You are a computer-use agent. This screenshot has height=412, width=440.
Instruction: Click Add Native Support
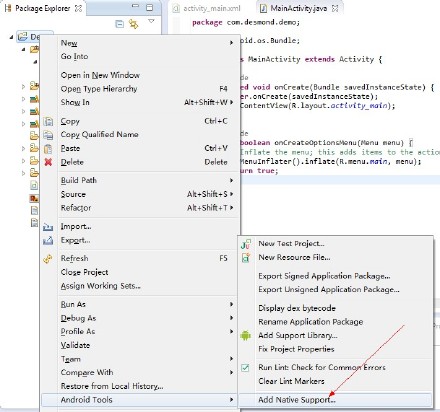point(335,400)
